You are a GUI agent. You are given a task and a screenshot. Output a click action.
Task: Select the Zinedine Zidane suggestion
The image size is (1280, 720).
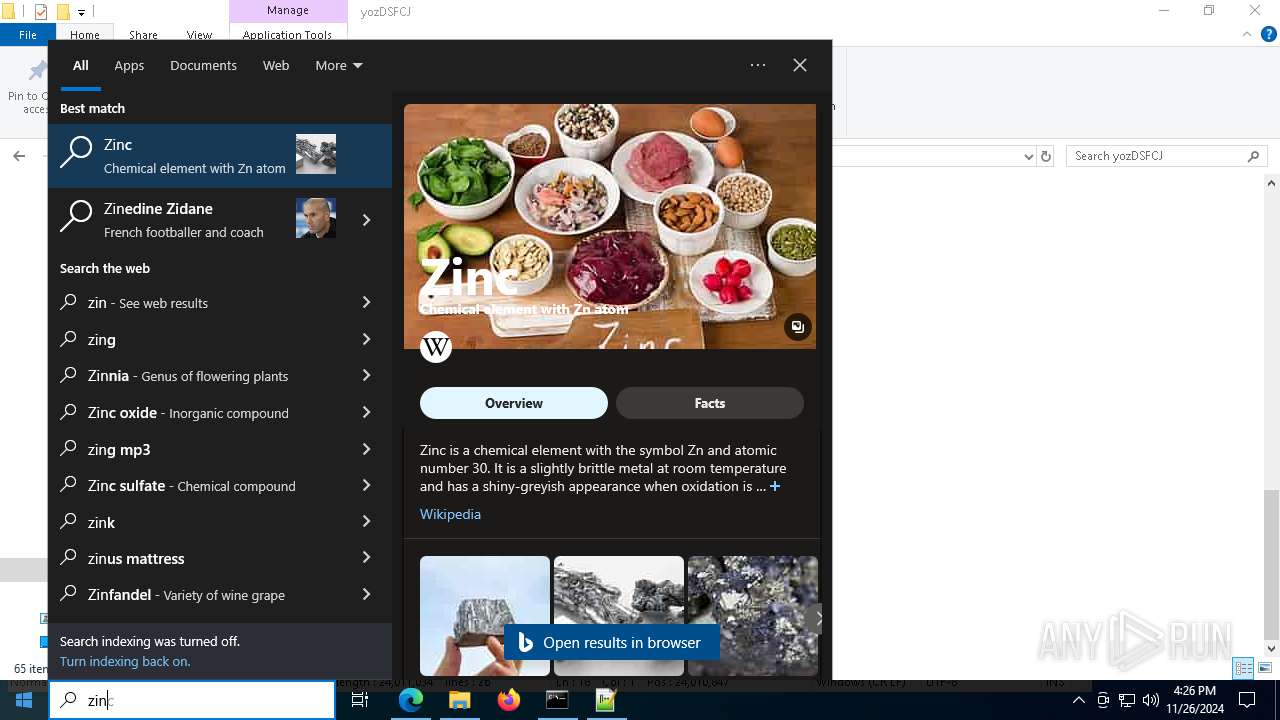[195, 219]
